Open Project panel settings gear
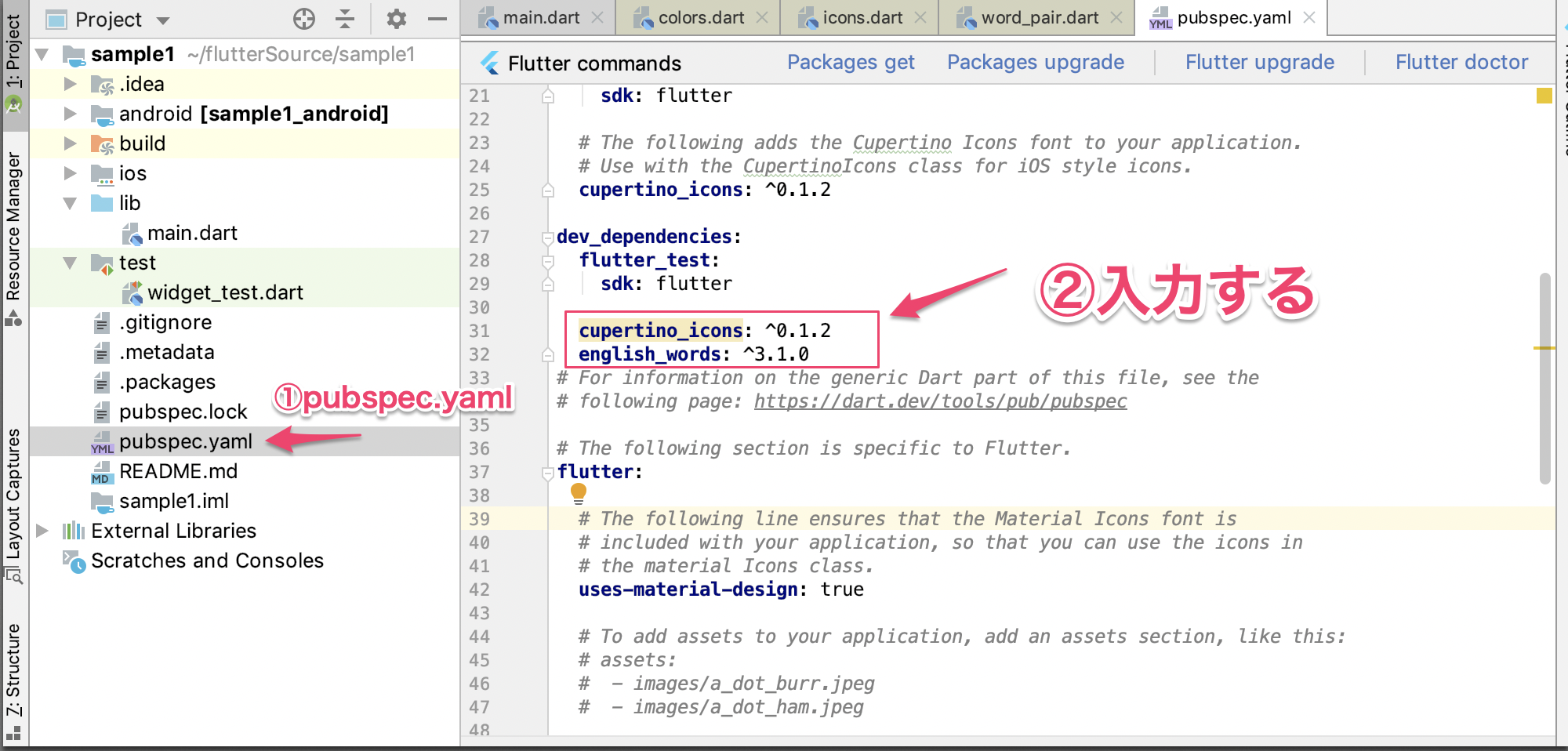The image size is (1568, 751). click(x=397, y=19)
